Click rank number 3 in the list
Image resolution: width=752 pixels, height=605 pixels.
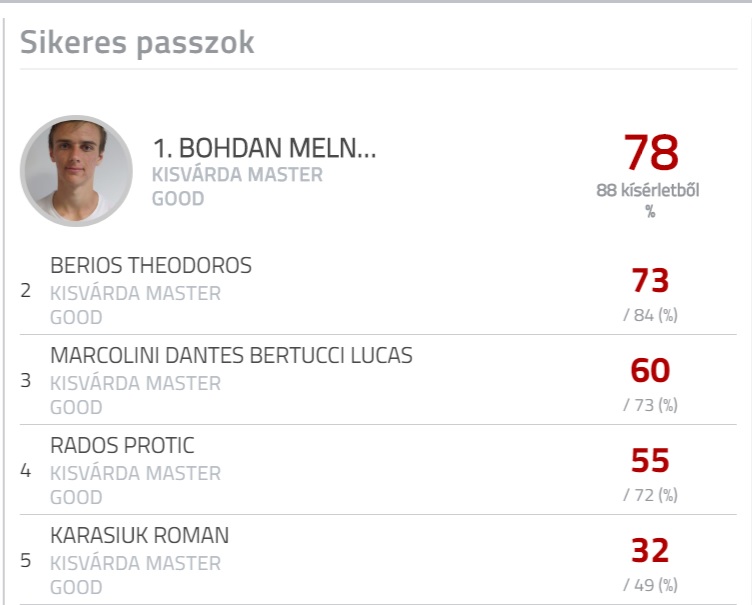(26, 380)
